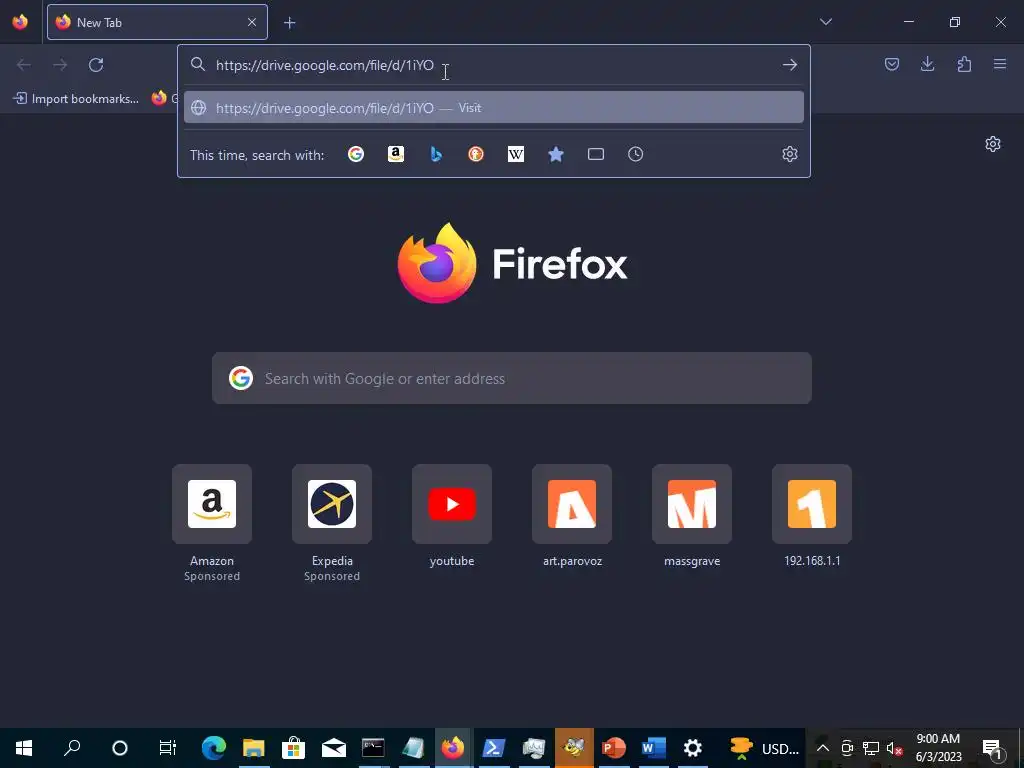Personalize new tab with gear icon
This screenshot has height=768, width=1024.
click(x=993, y=144)
